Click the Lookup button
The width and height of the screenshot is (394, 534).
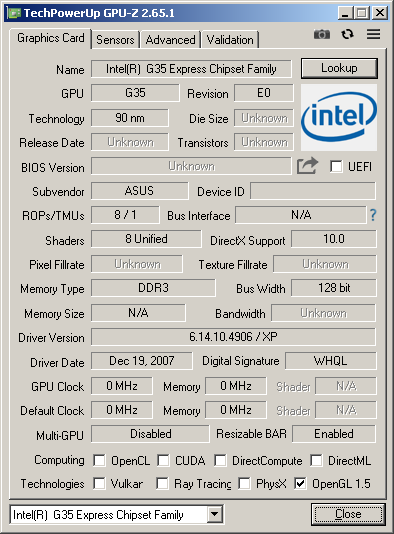[339, 68]
